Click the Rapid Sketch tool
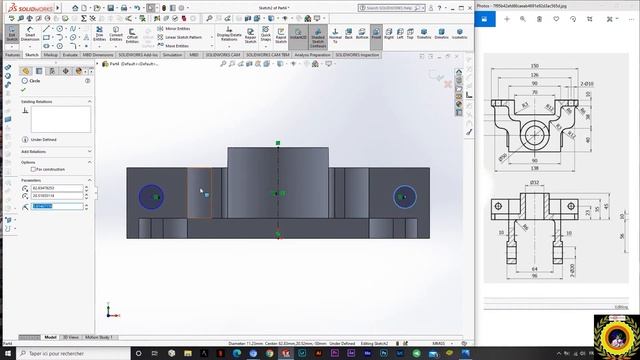The image size is (640, 360). [x=281, y=35]
